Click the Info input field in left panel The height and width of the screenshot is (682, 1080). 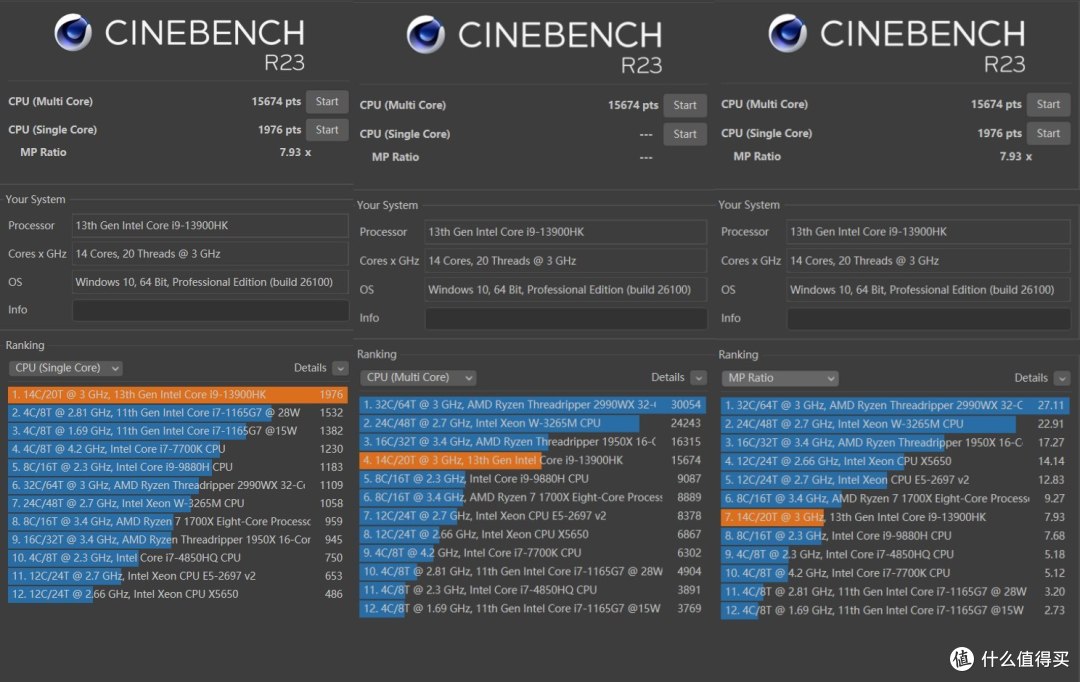click(210, 310)
